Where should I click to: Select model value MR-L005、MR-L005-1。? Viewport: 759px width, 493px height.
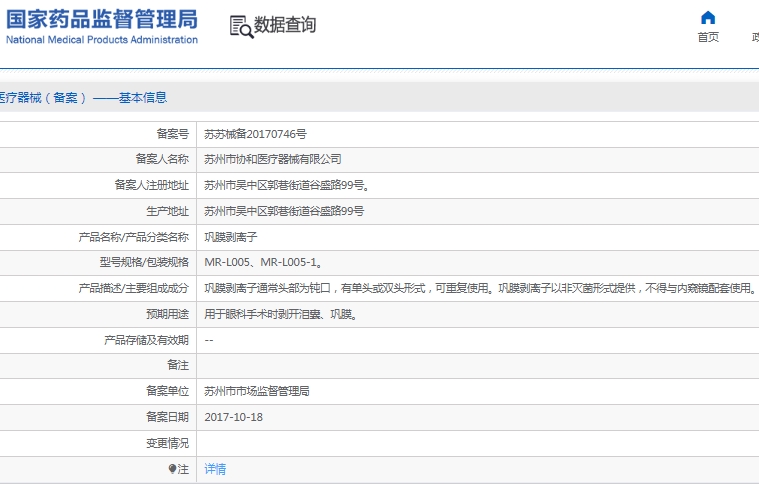[264, 262]
